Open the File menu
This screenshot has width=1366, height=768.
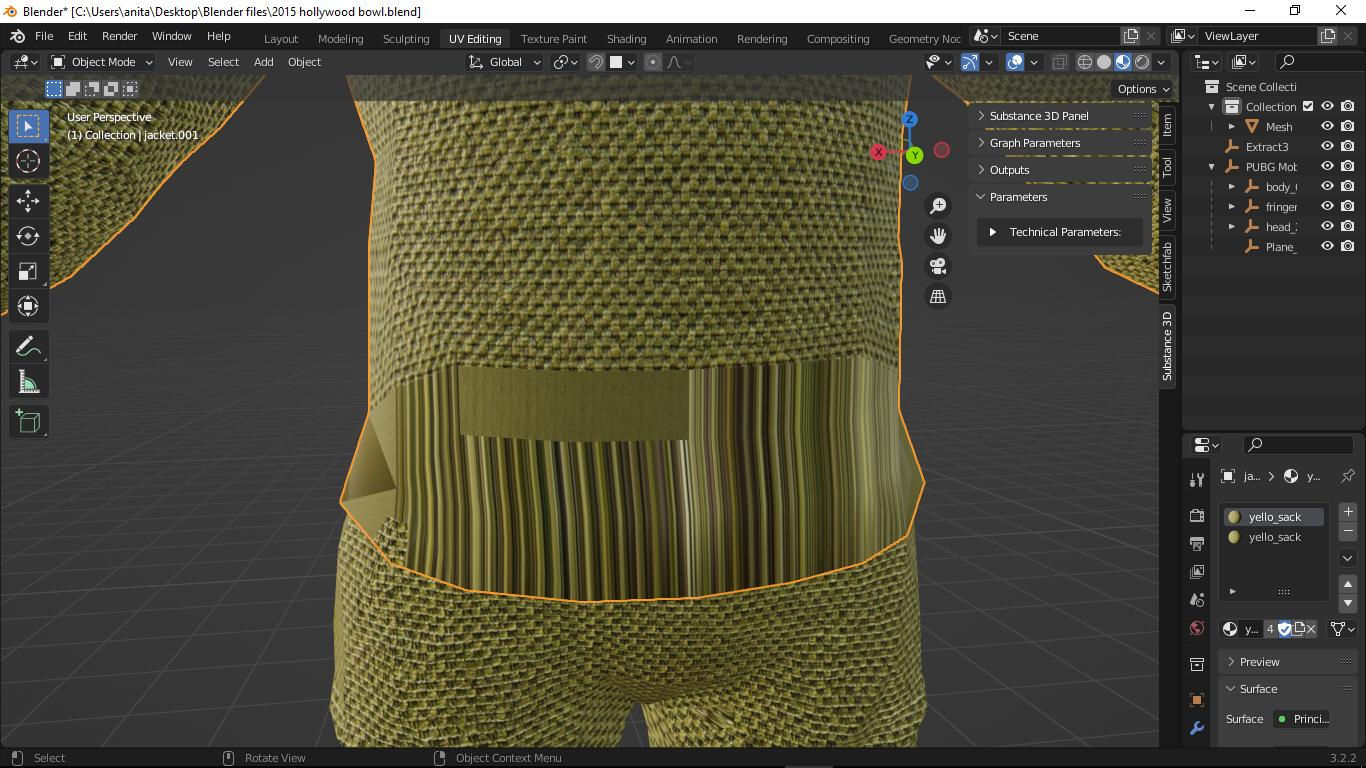[x=44, y=36]
